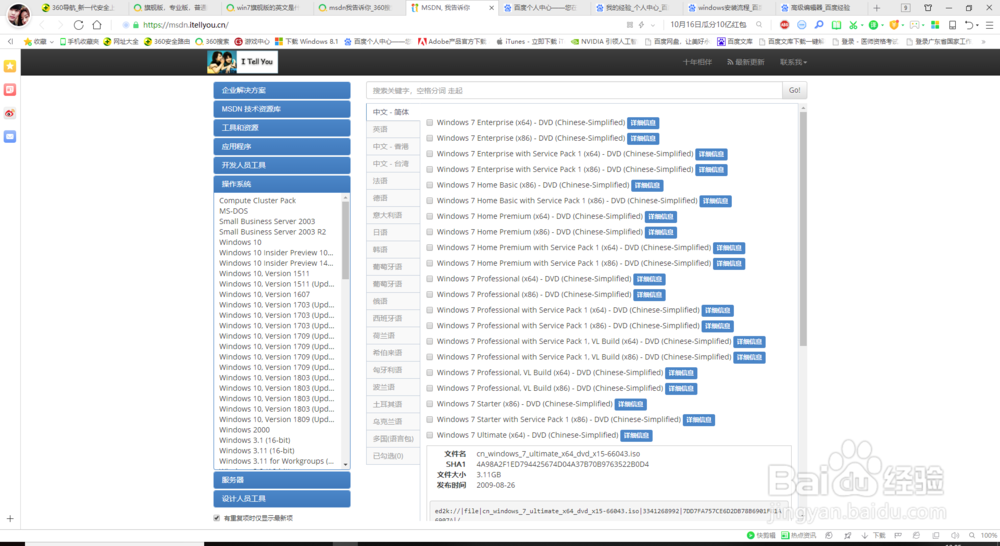Click the user avatar in top-left corner
The image size is (1000, 546).
(18, 13)
